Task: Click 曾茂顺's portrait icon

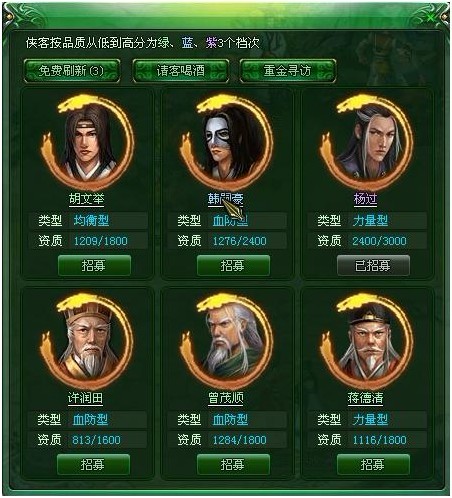Action: pyautogui.click(x=227, y=342)
